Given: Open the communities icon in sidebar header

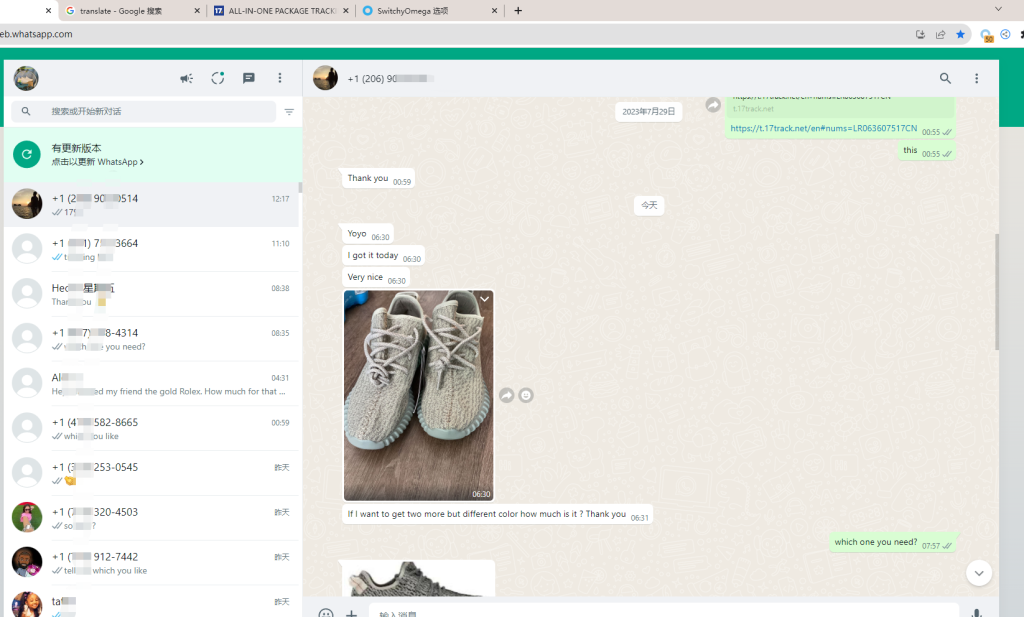Looking at the screenshot, I should pos(186,78).
